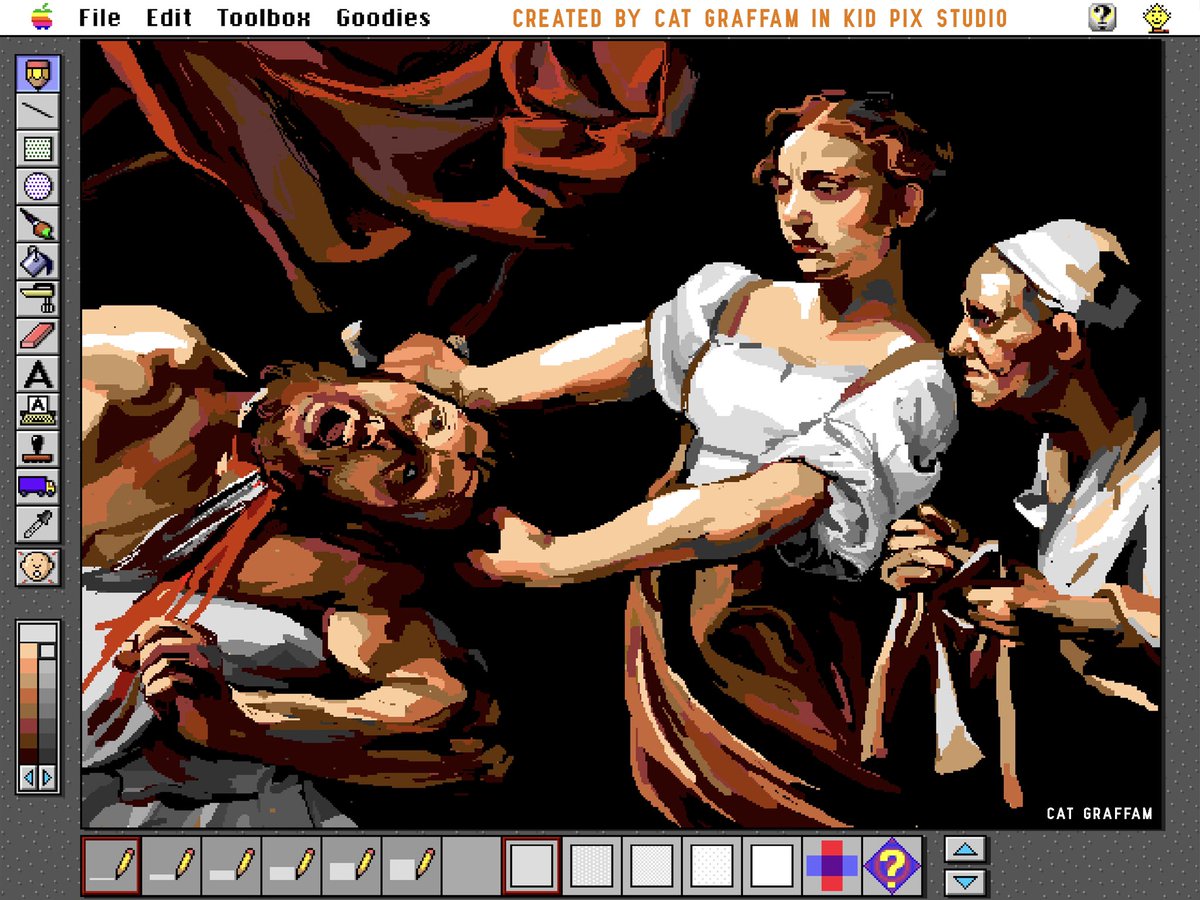Select the Moving Van truck tool
This screenshot has width=1200, height=900.
tap(38, 486)
